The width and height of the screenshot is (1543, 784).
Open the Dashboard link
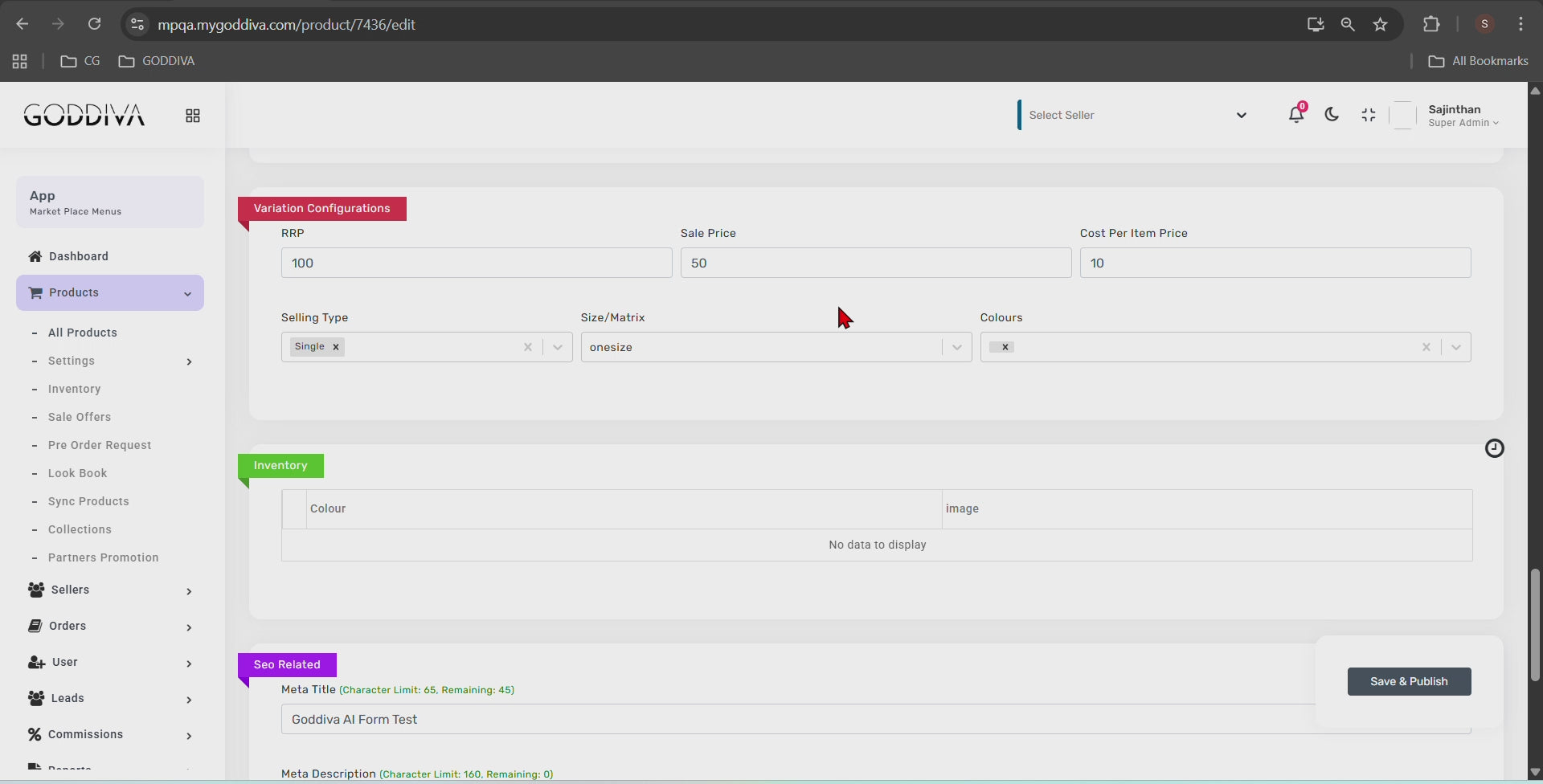78,256
